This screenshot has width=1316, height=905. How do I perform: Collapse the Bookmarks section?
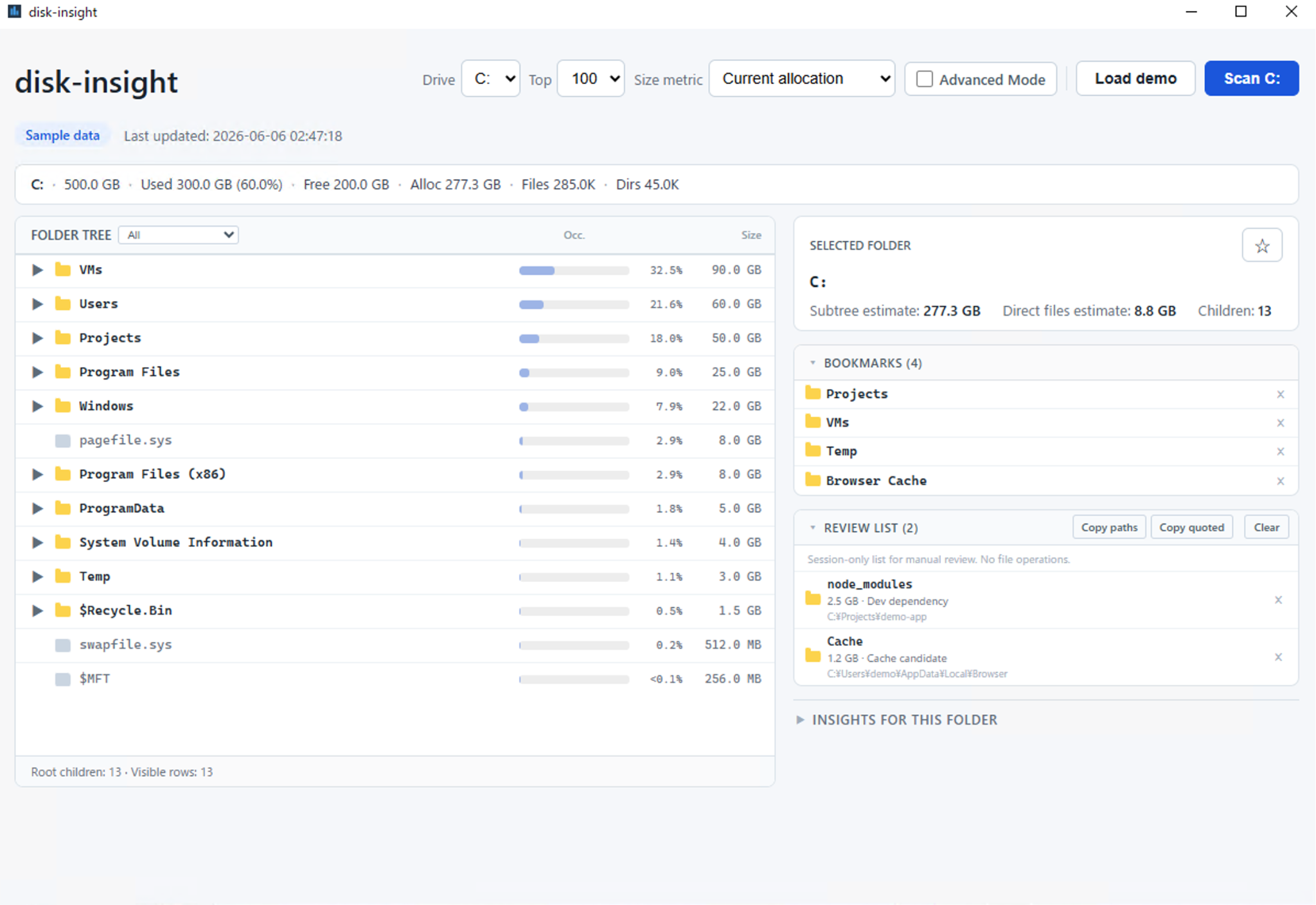tap(812, 363)
